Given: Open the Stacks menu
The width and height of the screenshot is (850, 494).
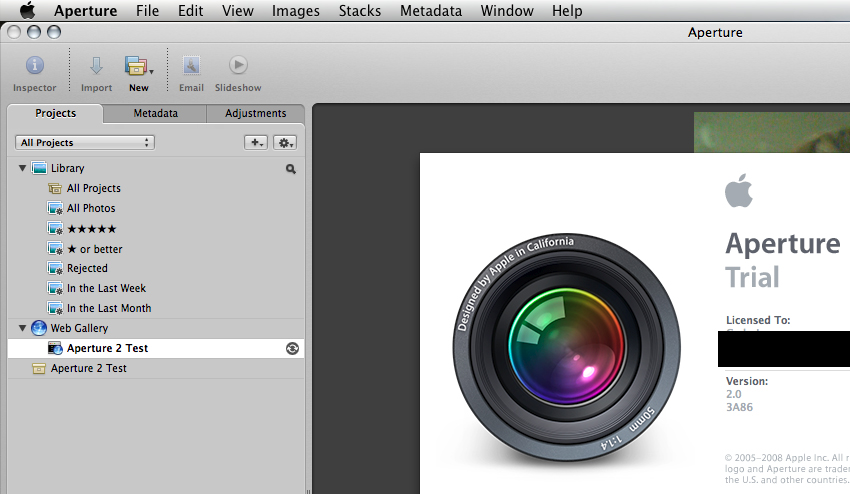Looking at the screenshot, I should click(x=360, y=11).
